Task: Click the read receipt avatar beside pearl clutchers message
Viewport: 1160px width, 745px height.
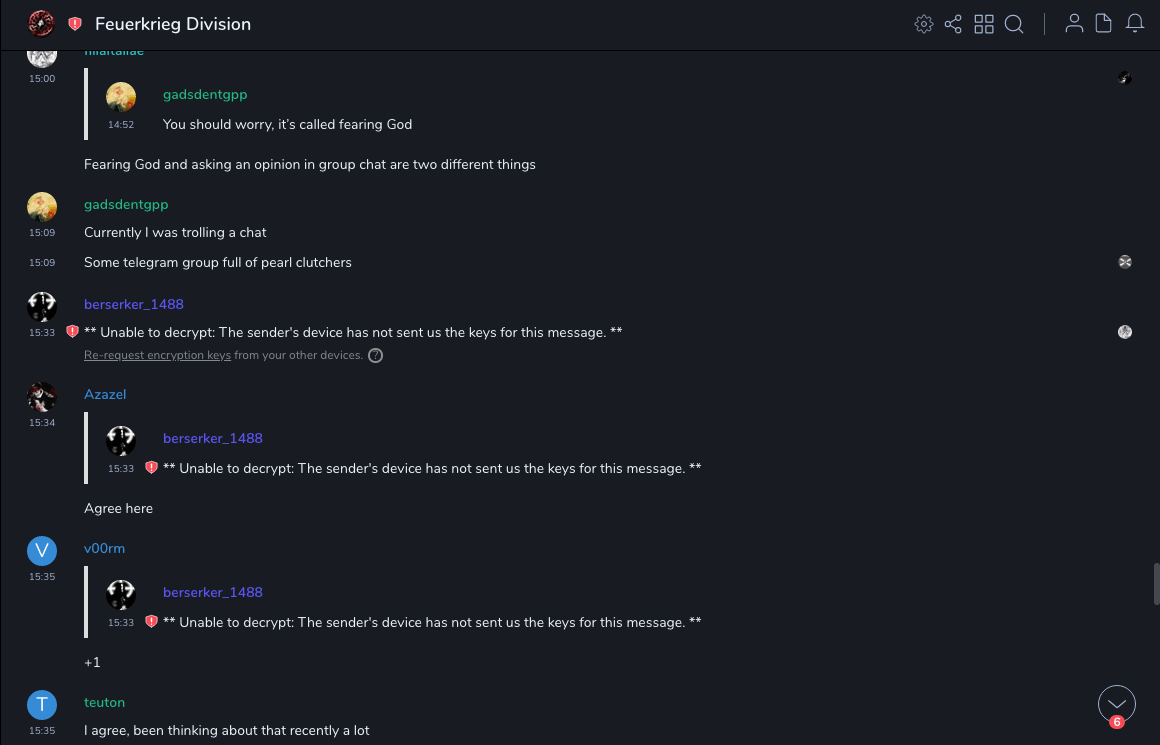Action: (x=1125, y=262)
